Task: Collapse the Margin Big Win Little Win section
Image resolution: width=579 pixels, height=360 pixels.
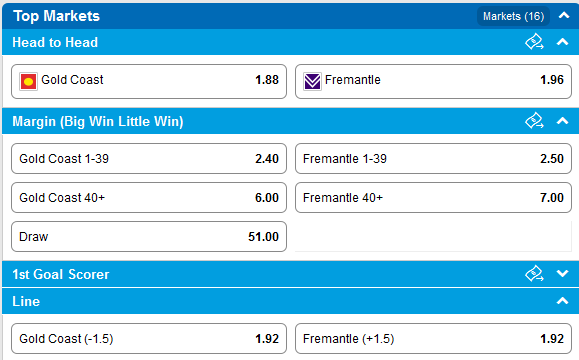Action: click(562, 121)
